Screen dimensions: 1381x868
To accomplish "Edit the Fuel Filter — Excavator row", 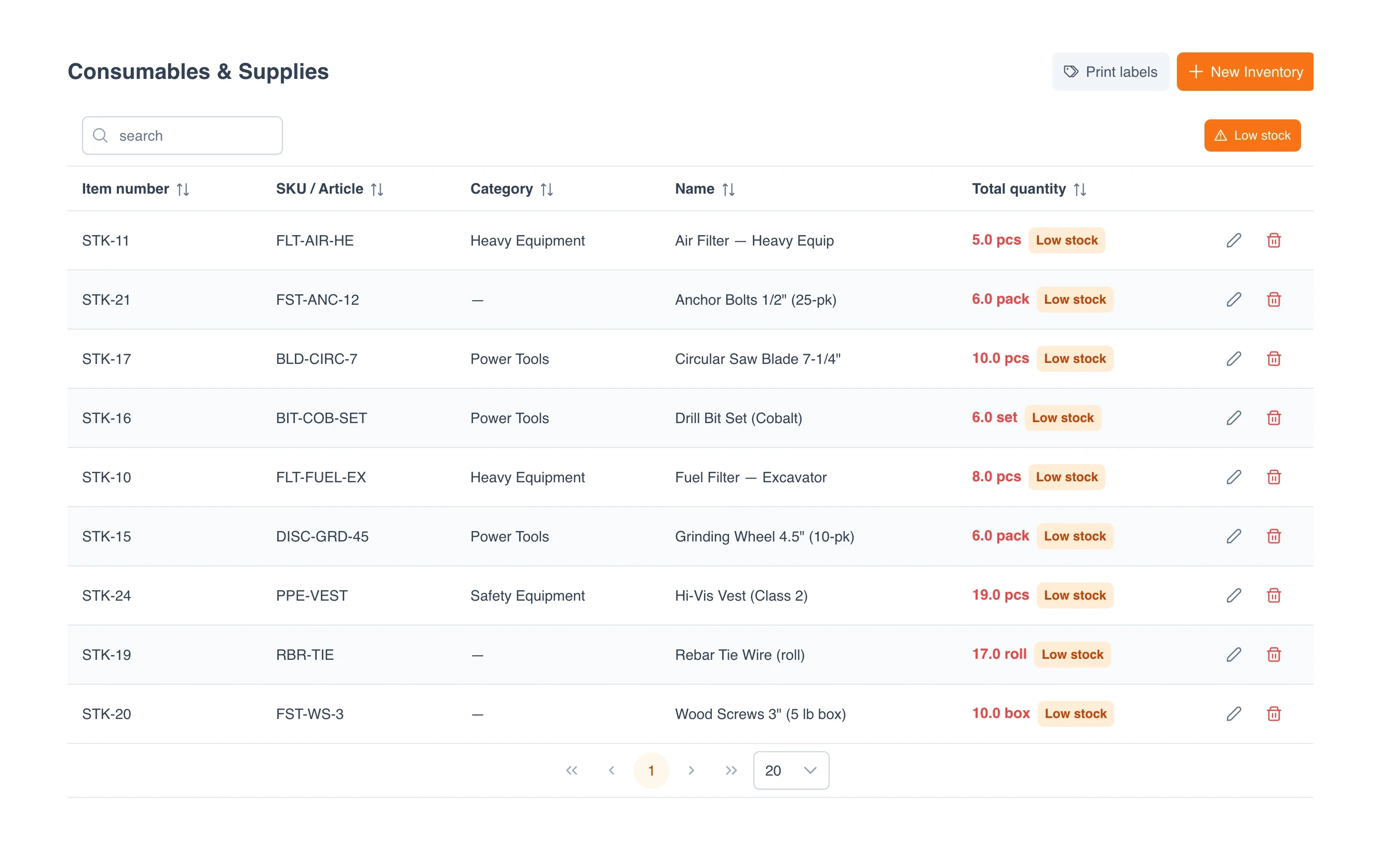I will 1234,477.
